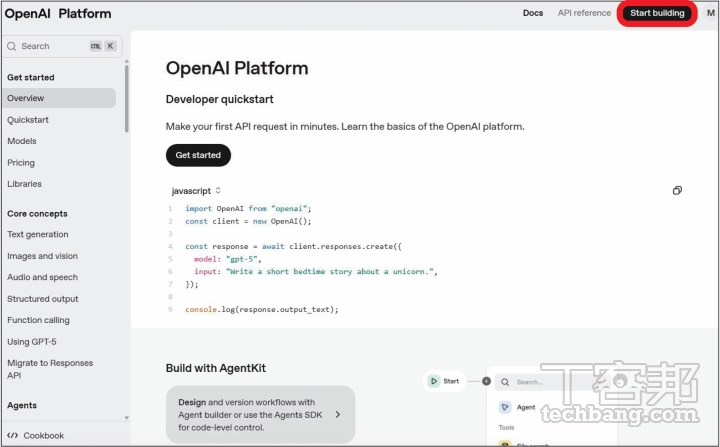Click the sidebar scroll up arrow
Viewport: 720px width, 447px height.
pyautogui.click(x=126, y=61)
